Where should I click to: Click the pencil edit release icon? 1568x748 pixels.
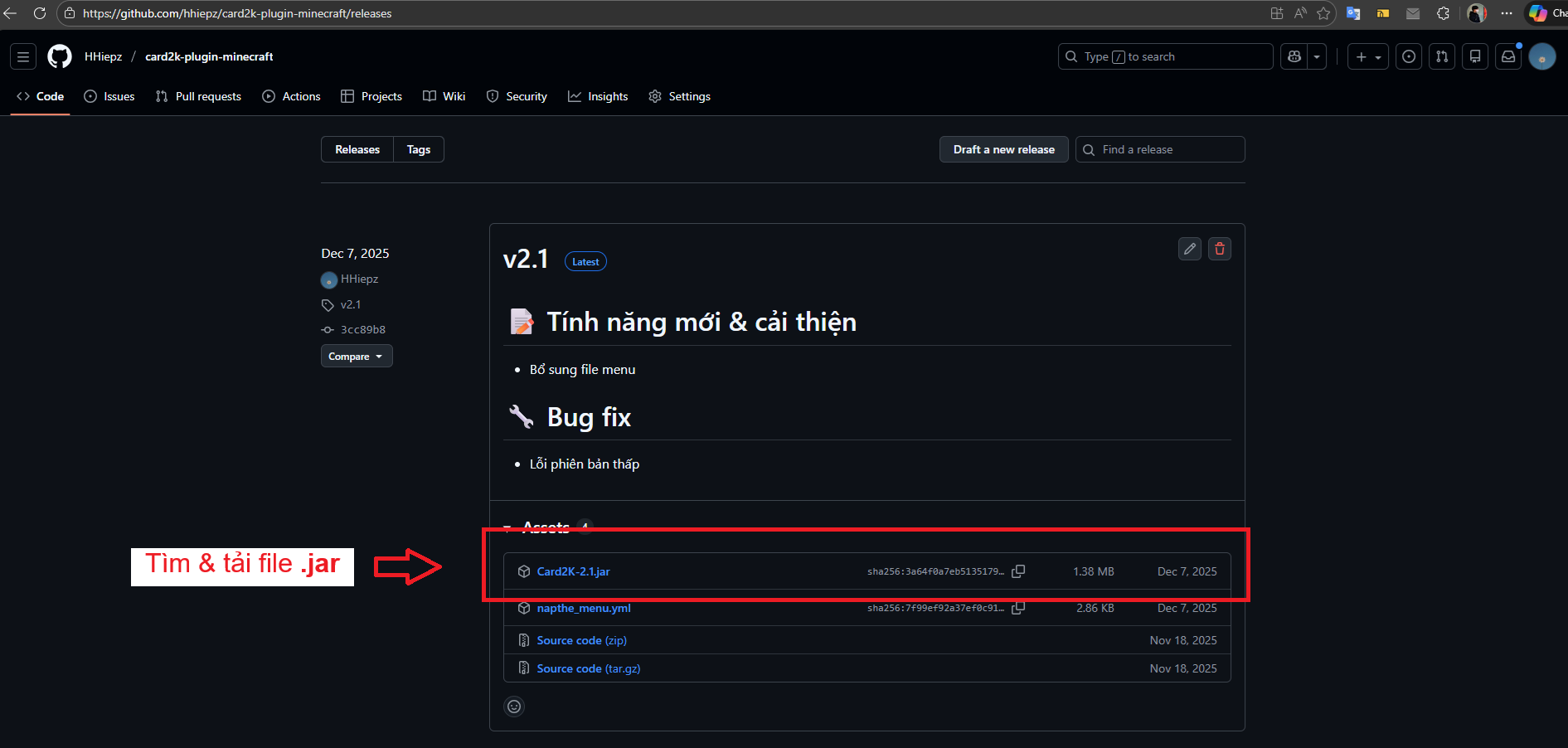(1189, 249)
